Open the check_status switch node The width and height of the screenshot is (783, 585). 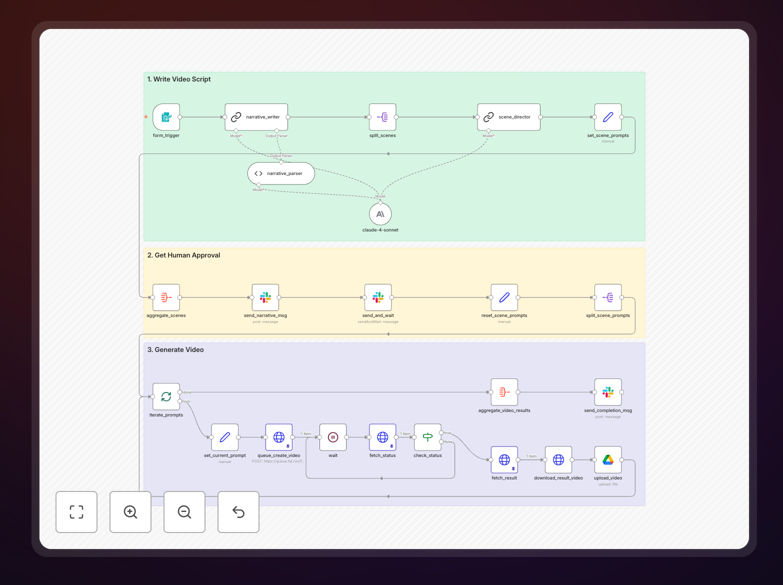pyautogui.click(x=427, y=437)
